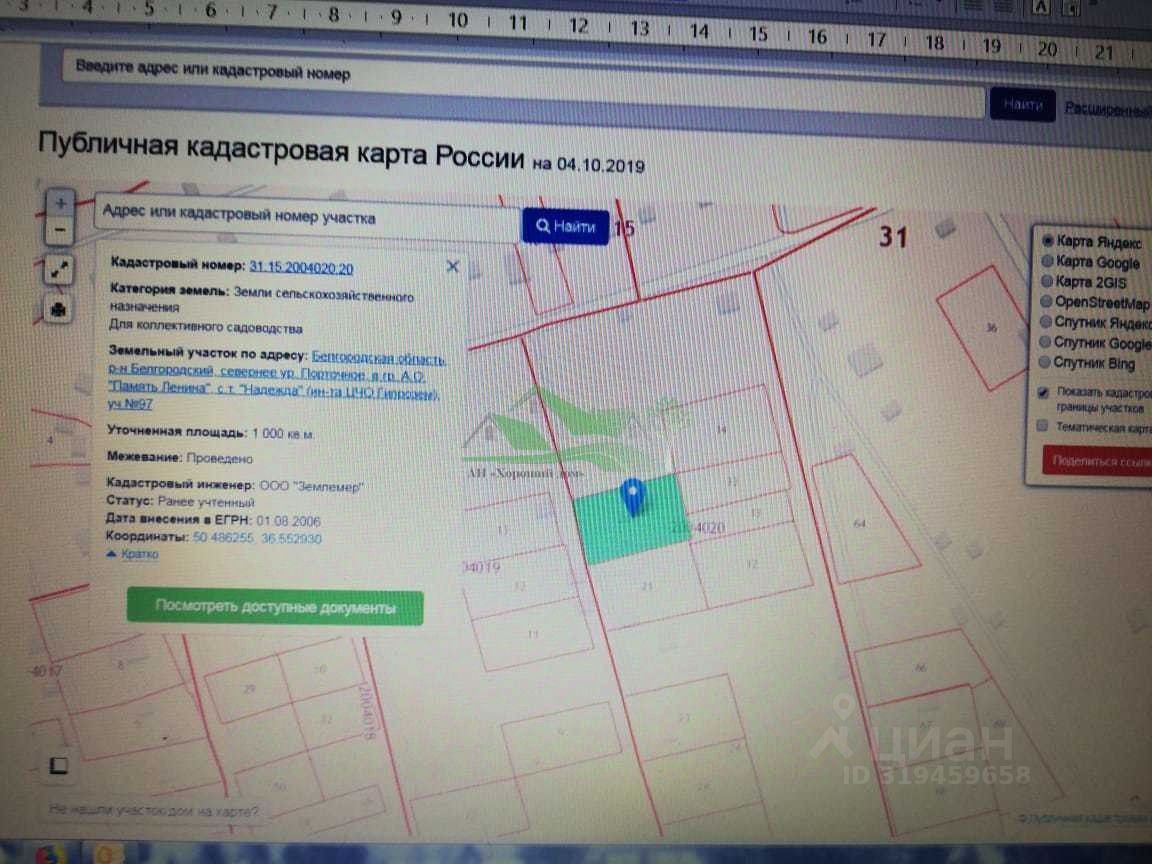Click the 'Проведено' survey value
This screenshot has width=1152, height=864.
point(220,458)
